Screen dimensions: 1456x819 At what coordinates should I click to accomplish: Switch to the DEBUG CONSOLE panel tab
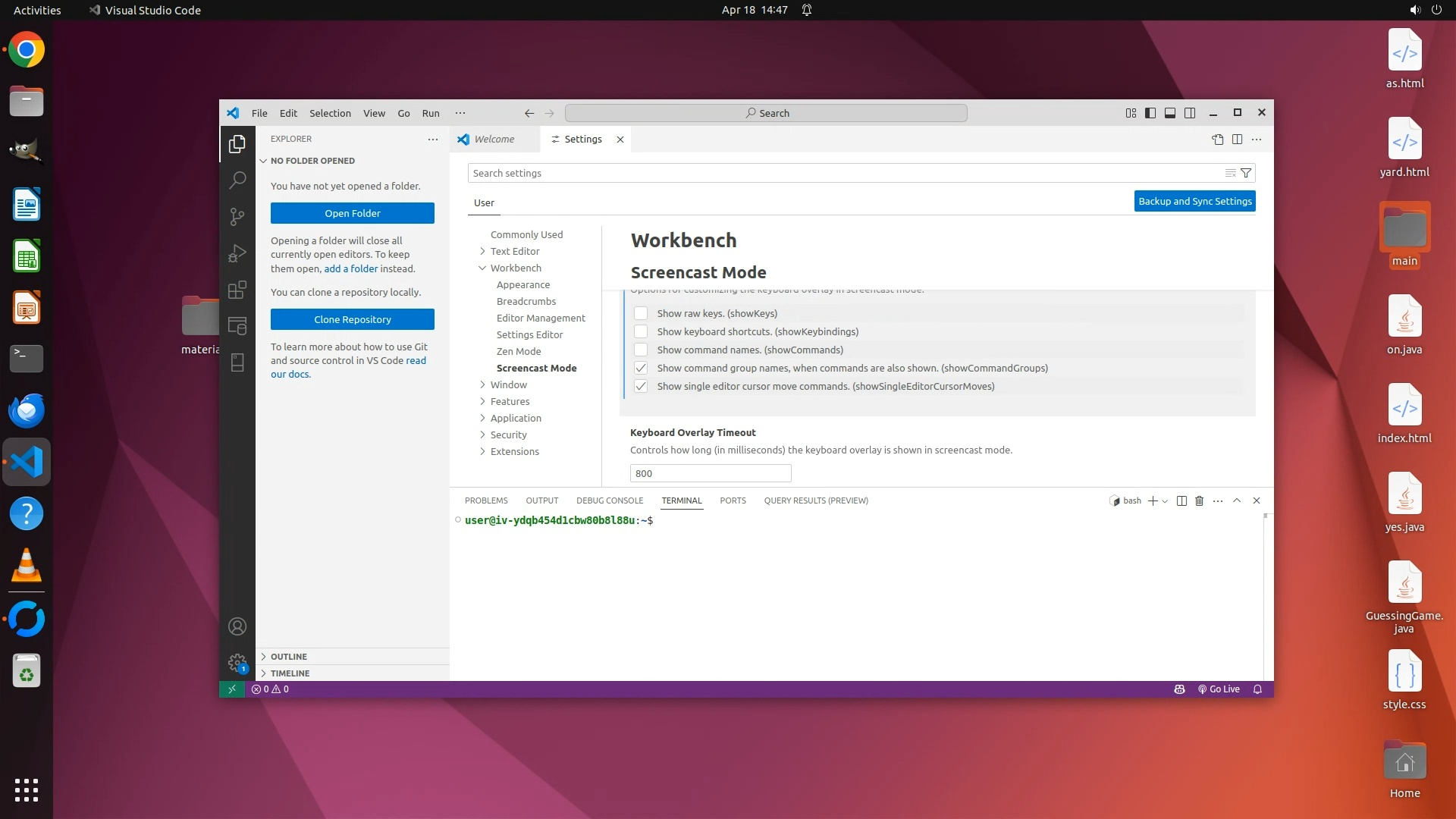tap(609, 500)
